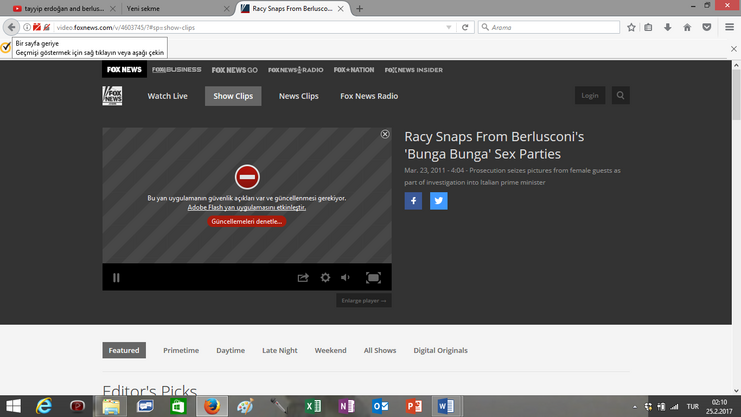The height and width of the screenshot is (417, 741).
Task: Open Excel from taskbar
Action: (313, 406)
